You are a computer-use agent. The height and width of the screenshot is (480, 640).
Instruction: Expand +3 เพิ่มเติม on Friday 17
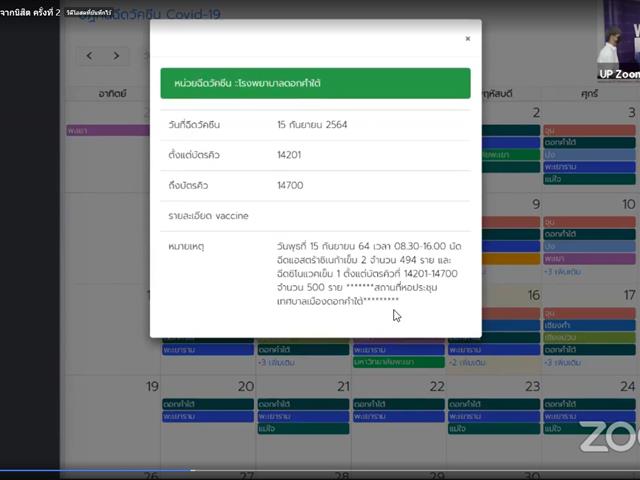click(562, 362)
